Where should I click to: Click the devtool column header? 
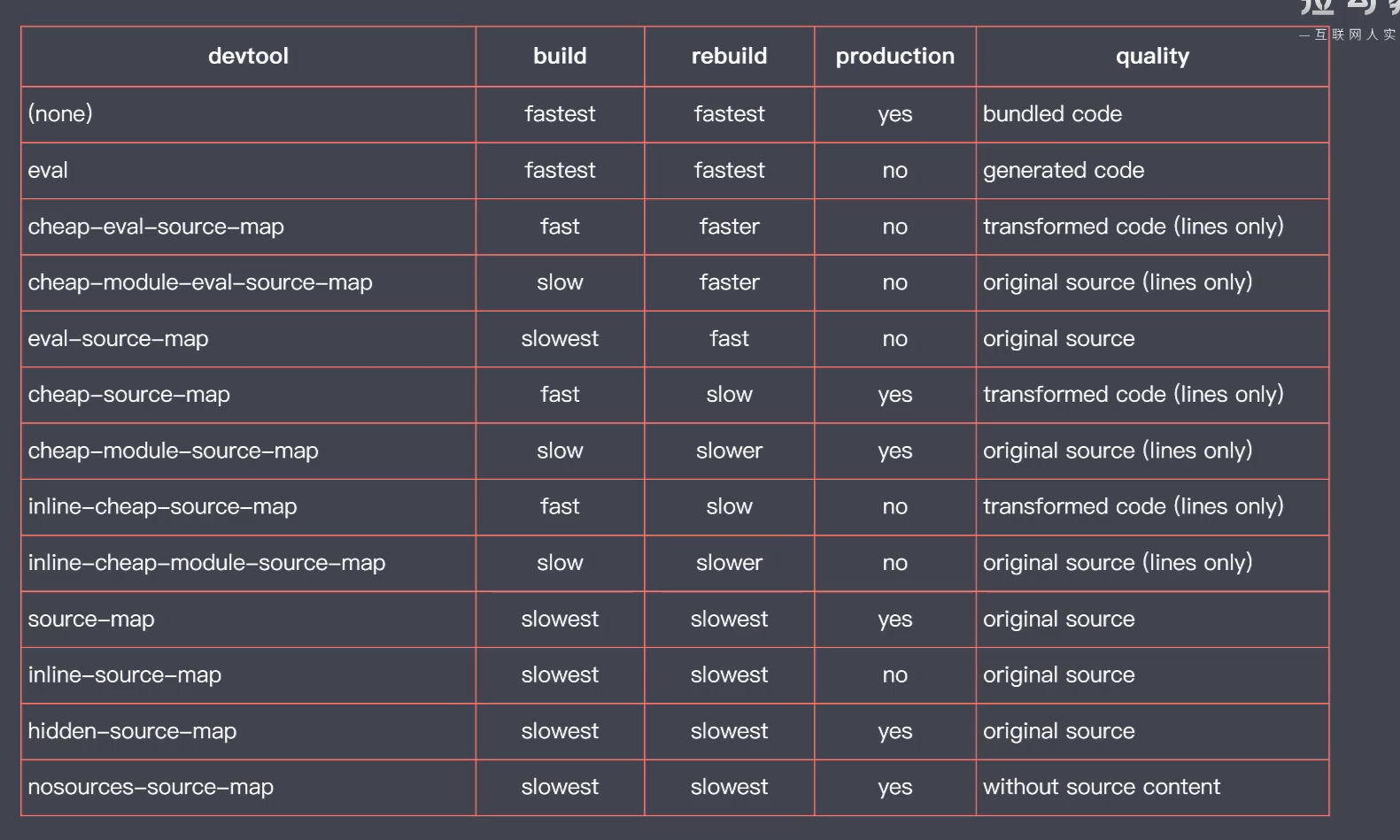click(248, 57)
